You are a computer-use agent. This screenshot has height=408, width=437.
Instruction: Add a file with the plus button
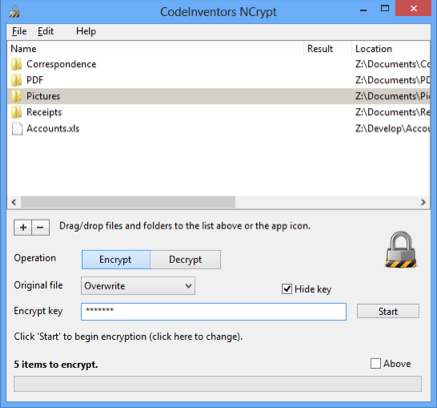coord(23,228)
